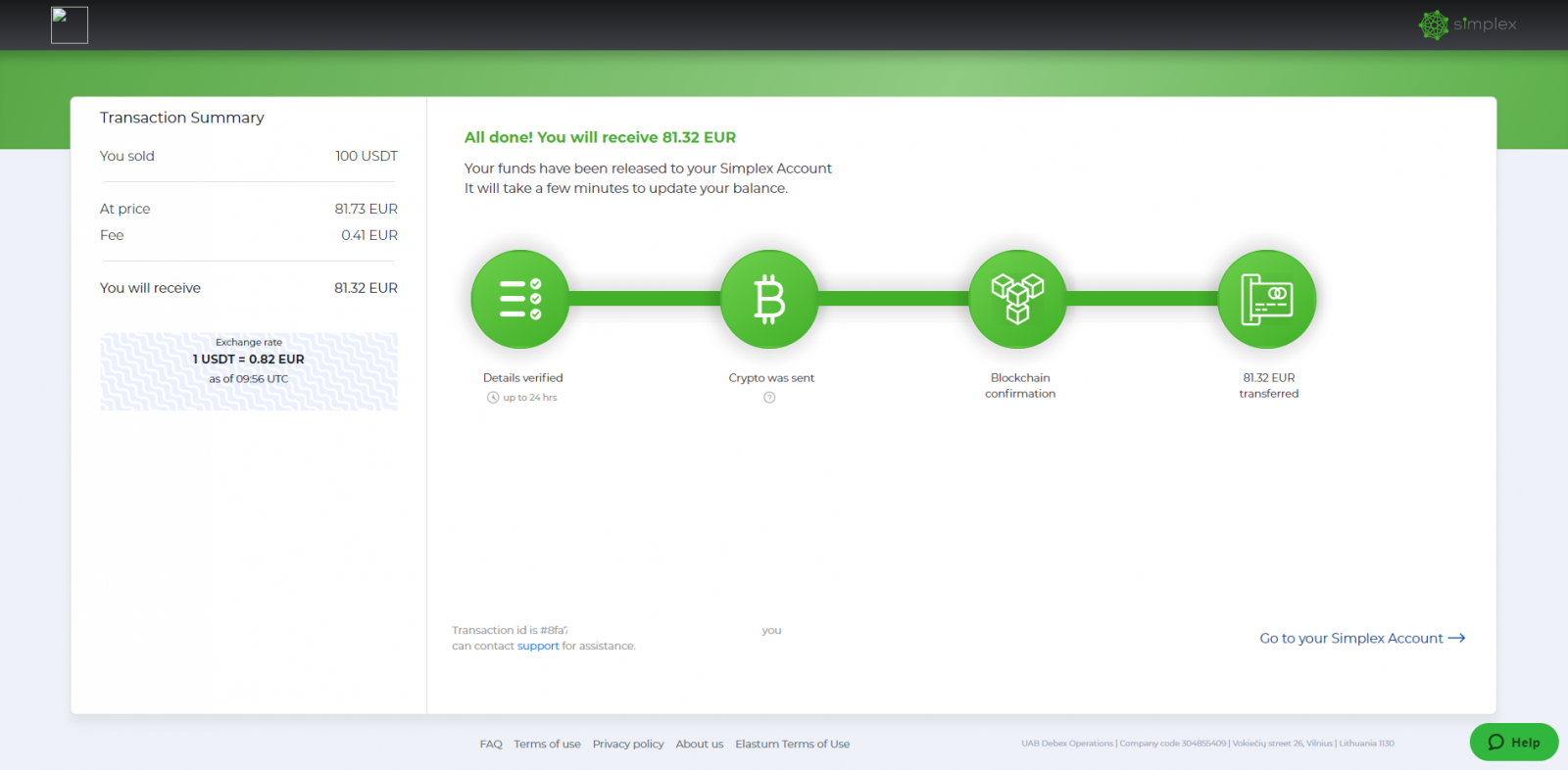Click the Bitcoin crypto sent icon

click(769, 299)
